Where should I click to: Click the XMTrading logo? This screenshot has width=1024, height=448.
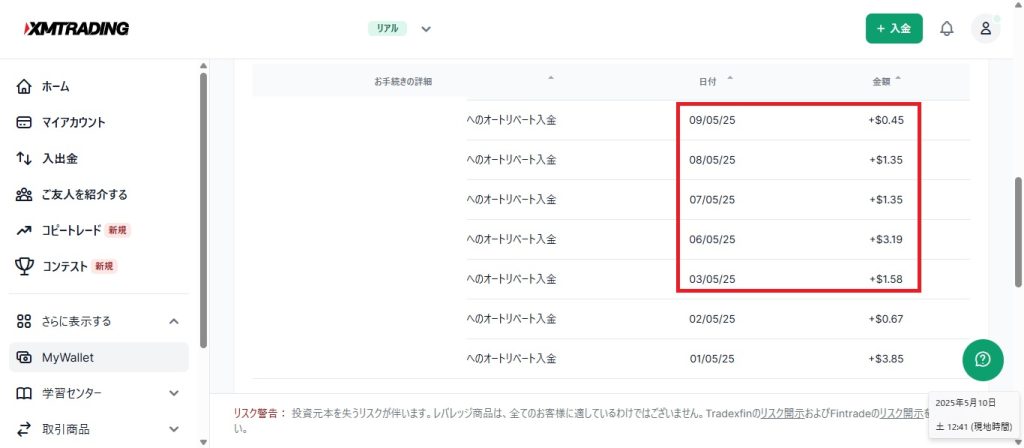(76, 28)
